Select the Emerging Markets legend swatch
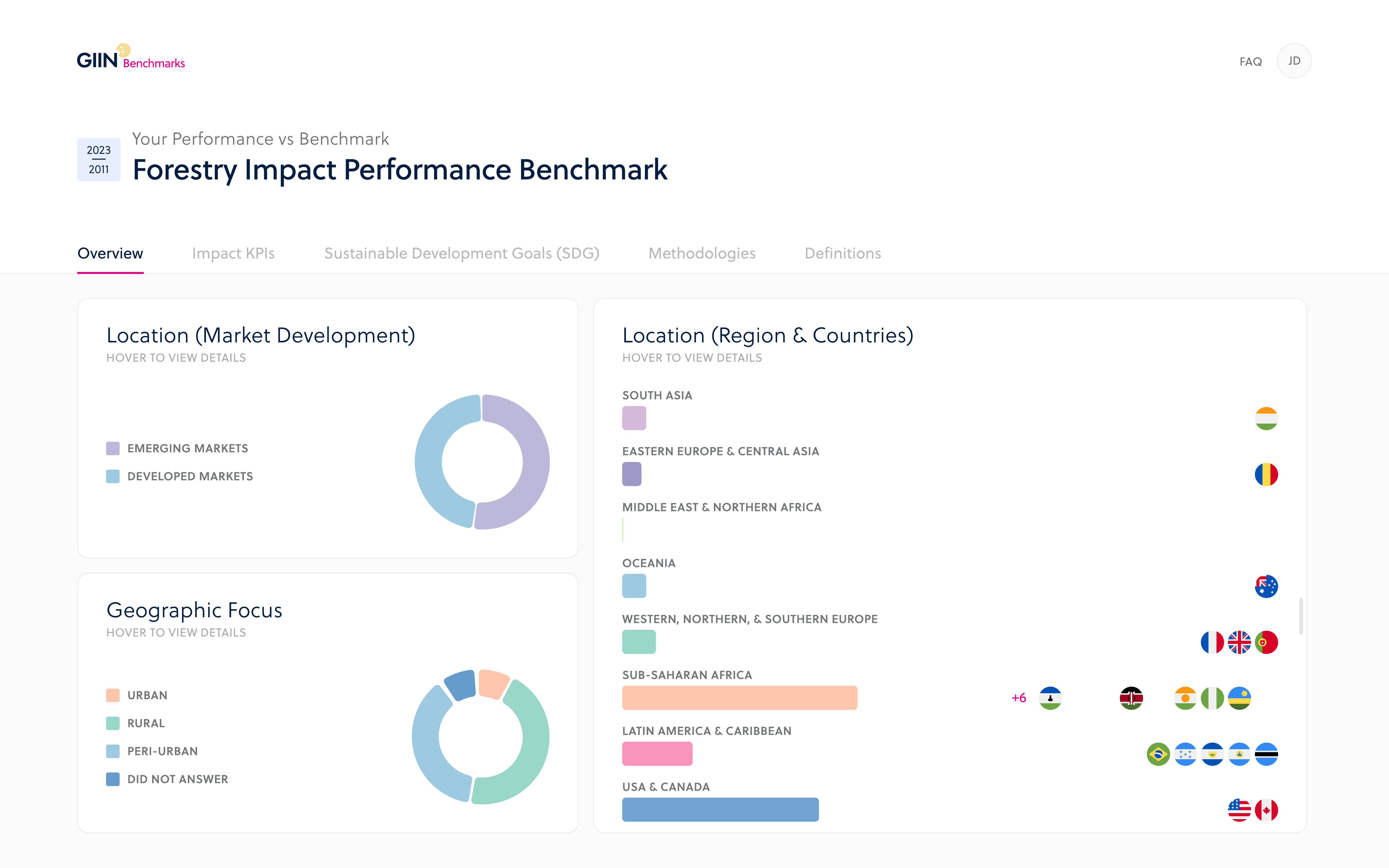The image size is (1389, 868). [x=113, y=448]
